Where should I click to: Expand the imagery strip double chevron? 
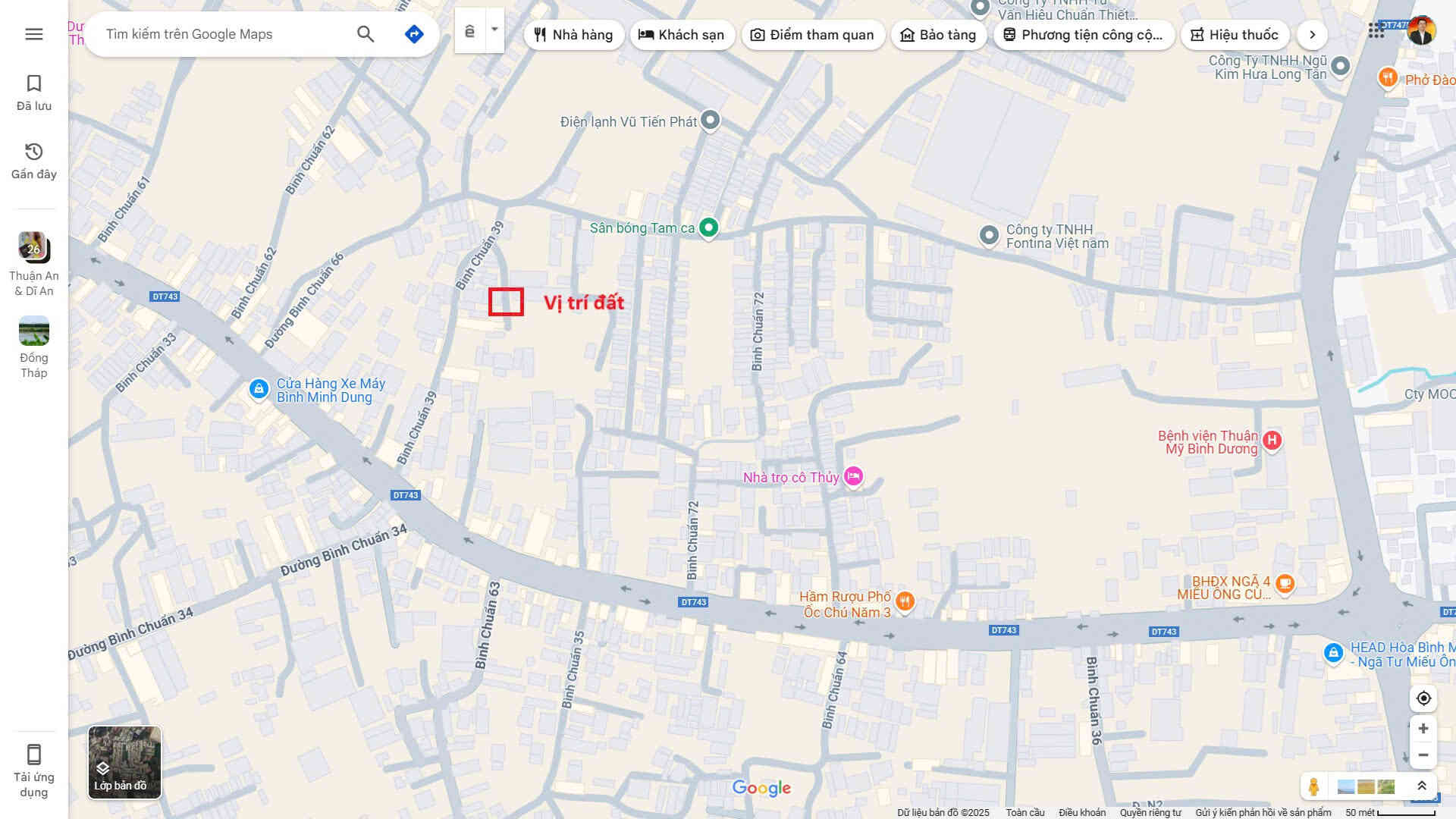tap(1422, 786)
